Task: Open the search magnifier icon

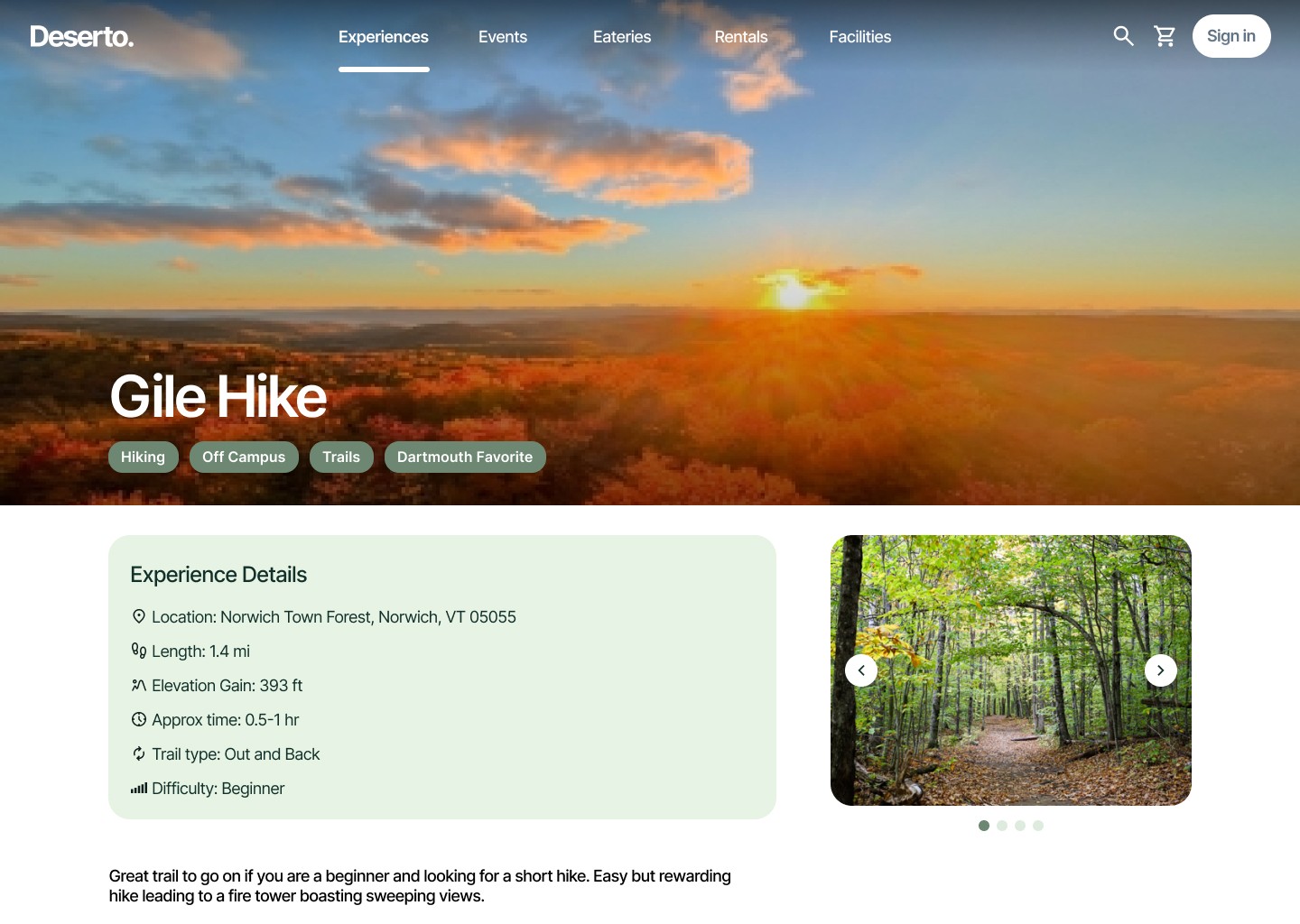Action: click(1123, 36)
